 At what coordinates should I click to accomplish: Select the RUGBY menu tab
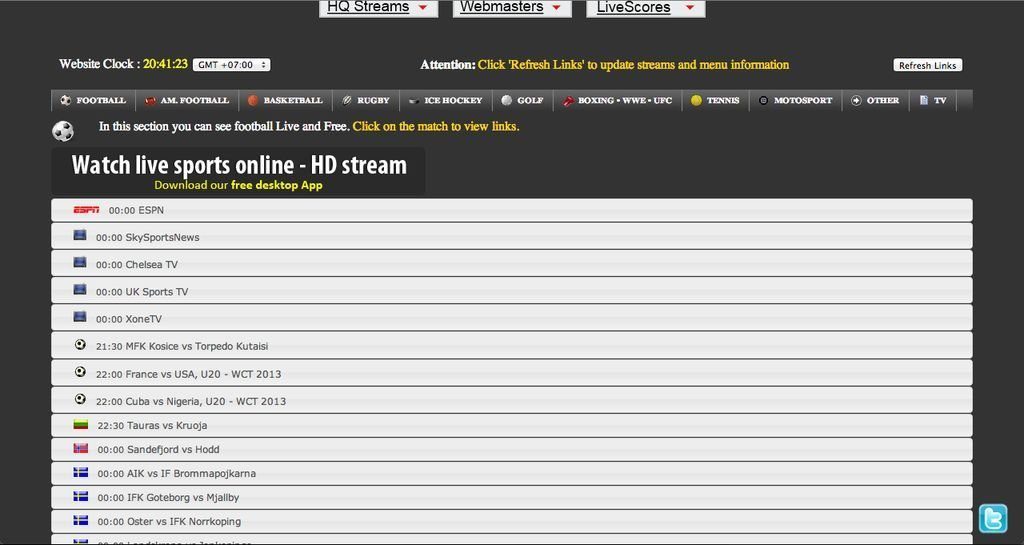pos(366,101)
